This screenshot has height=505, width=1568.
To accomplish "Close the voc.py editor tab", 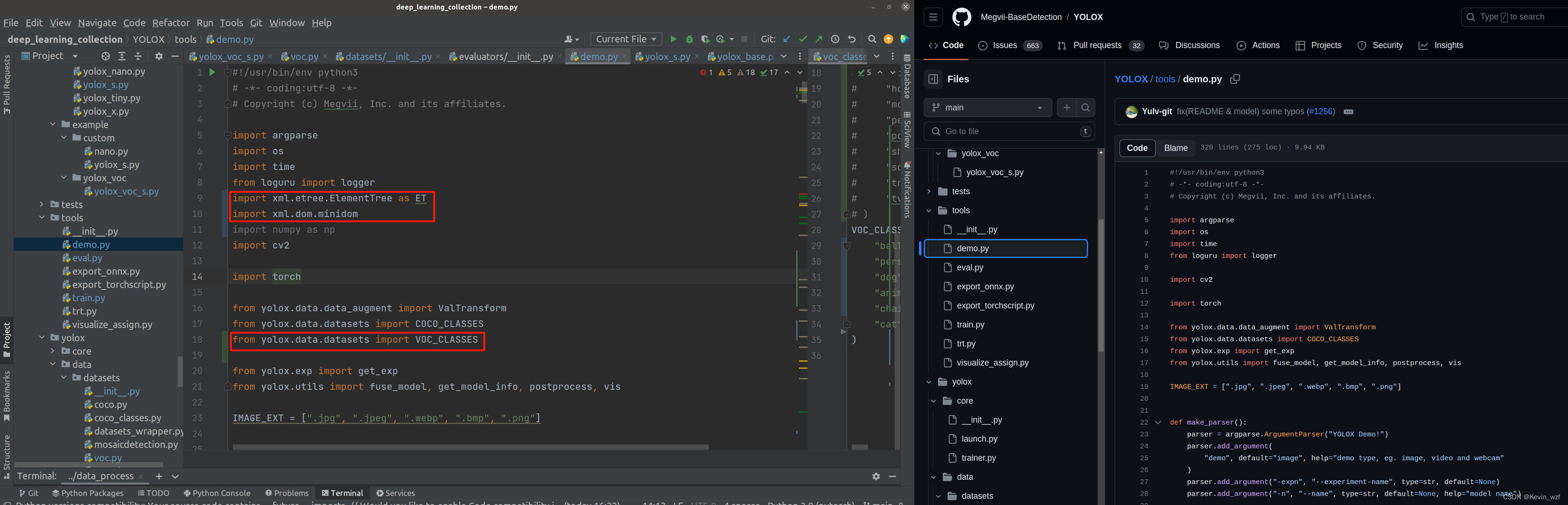I will 325,57.
